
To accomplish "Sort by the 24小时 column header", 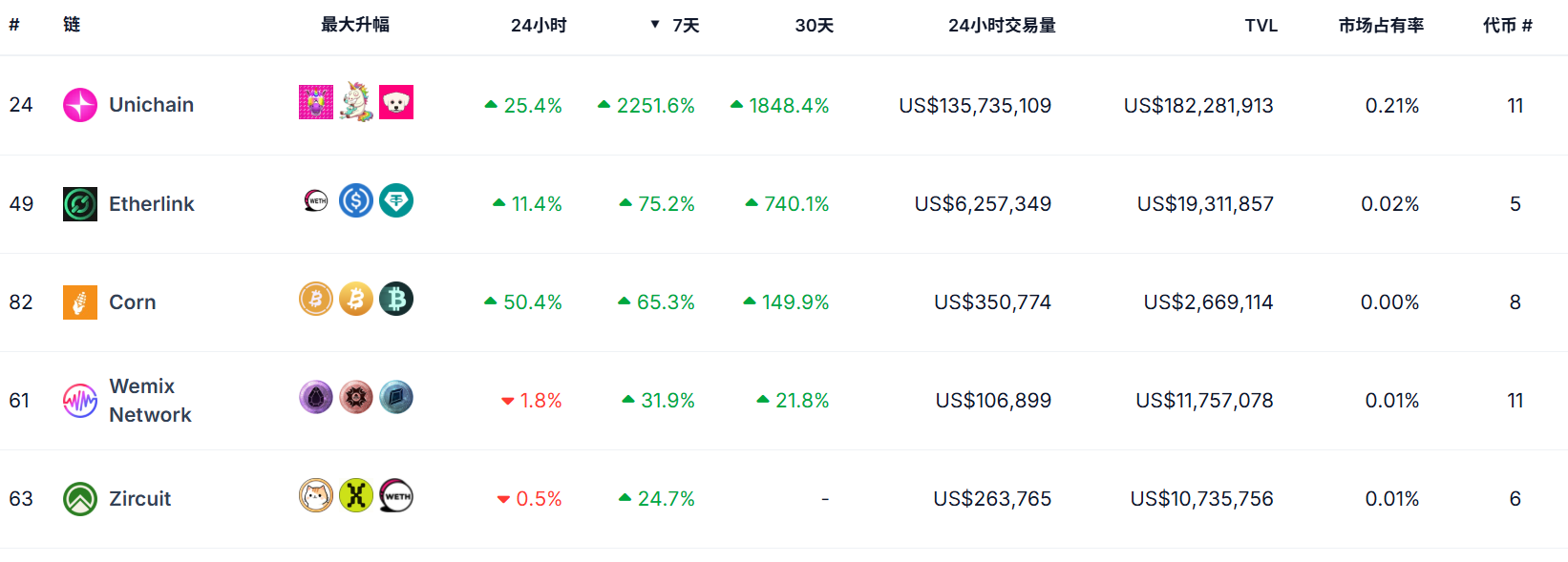I will coord(539,26).
